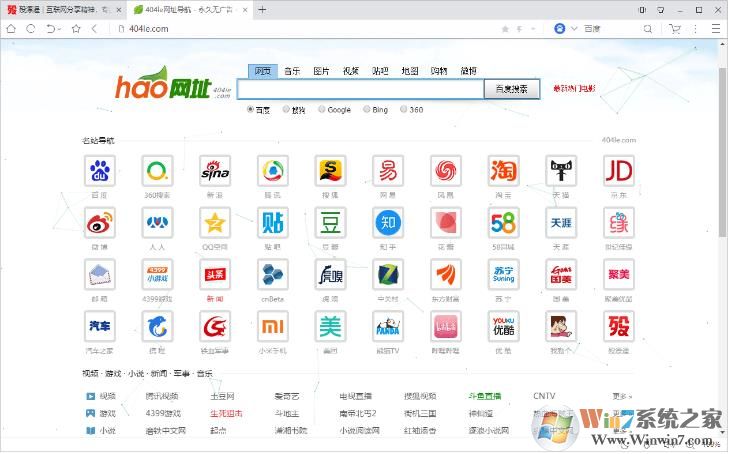Select the 360 search engine radio
The width and height of the screenshot is (729, 454).
point(403,109)
